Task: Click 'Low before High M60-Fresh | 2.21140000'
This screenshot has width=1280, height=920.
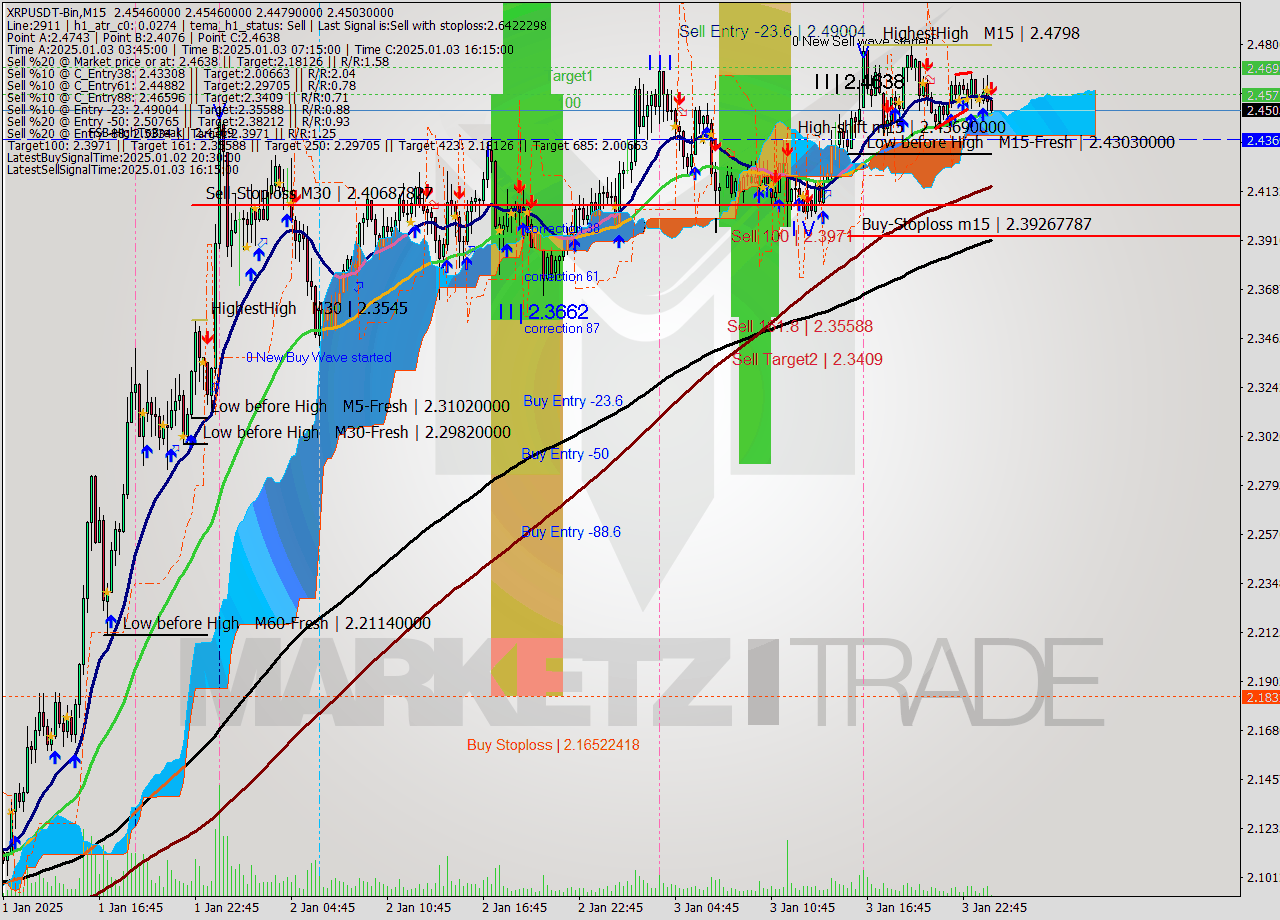Action: coord(277,623)
